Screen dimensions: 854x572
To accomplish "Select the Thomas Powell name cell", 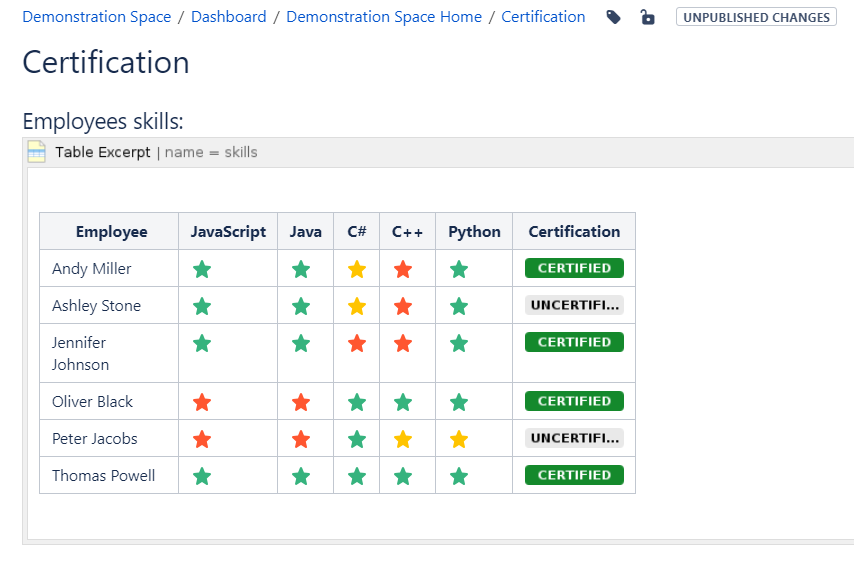I will [109, 476].
